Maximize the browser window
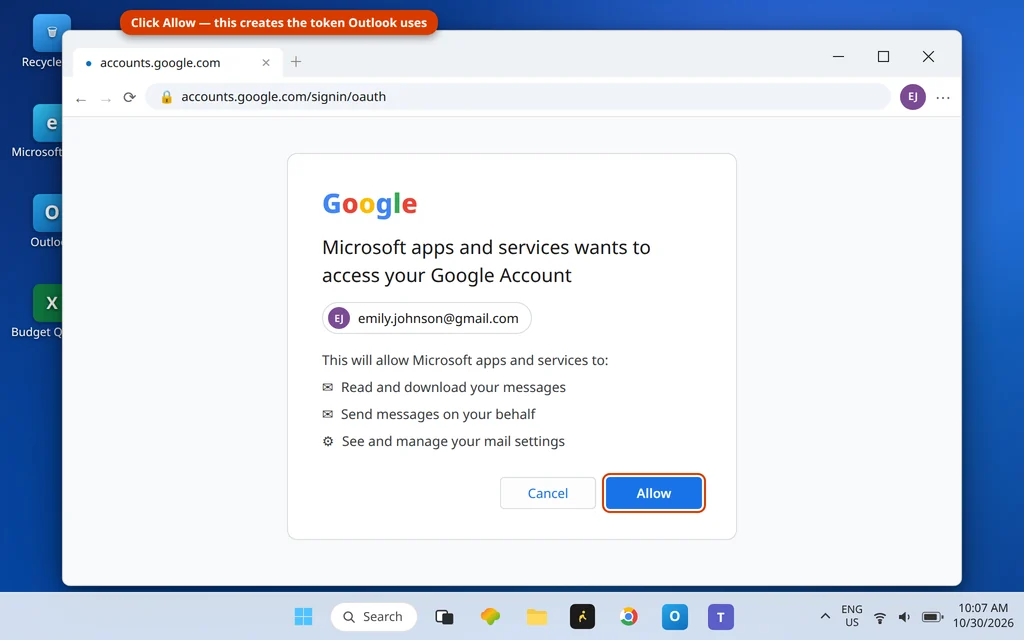The image size is (1024, 640). (883, 57)
